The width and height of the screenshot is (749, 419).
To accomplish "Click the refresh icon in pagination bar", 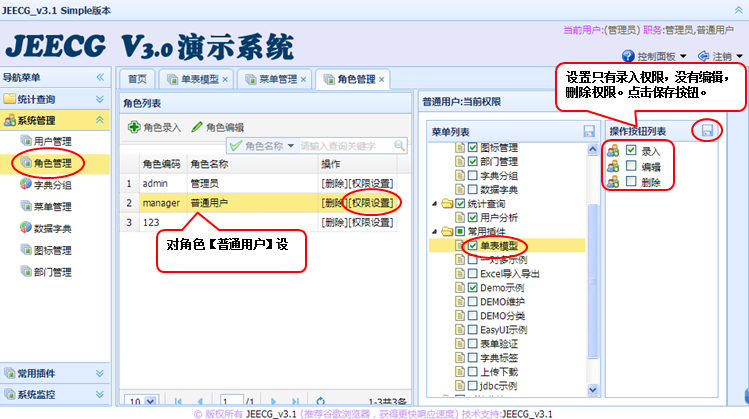I will coord(321,401).
